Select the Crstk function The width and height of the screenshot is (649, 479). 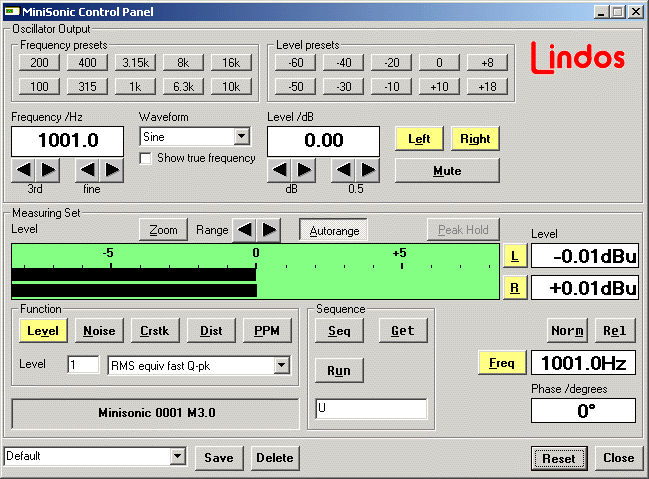(155, 331)
